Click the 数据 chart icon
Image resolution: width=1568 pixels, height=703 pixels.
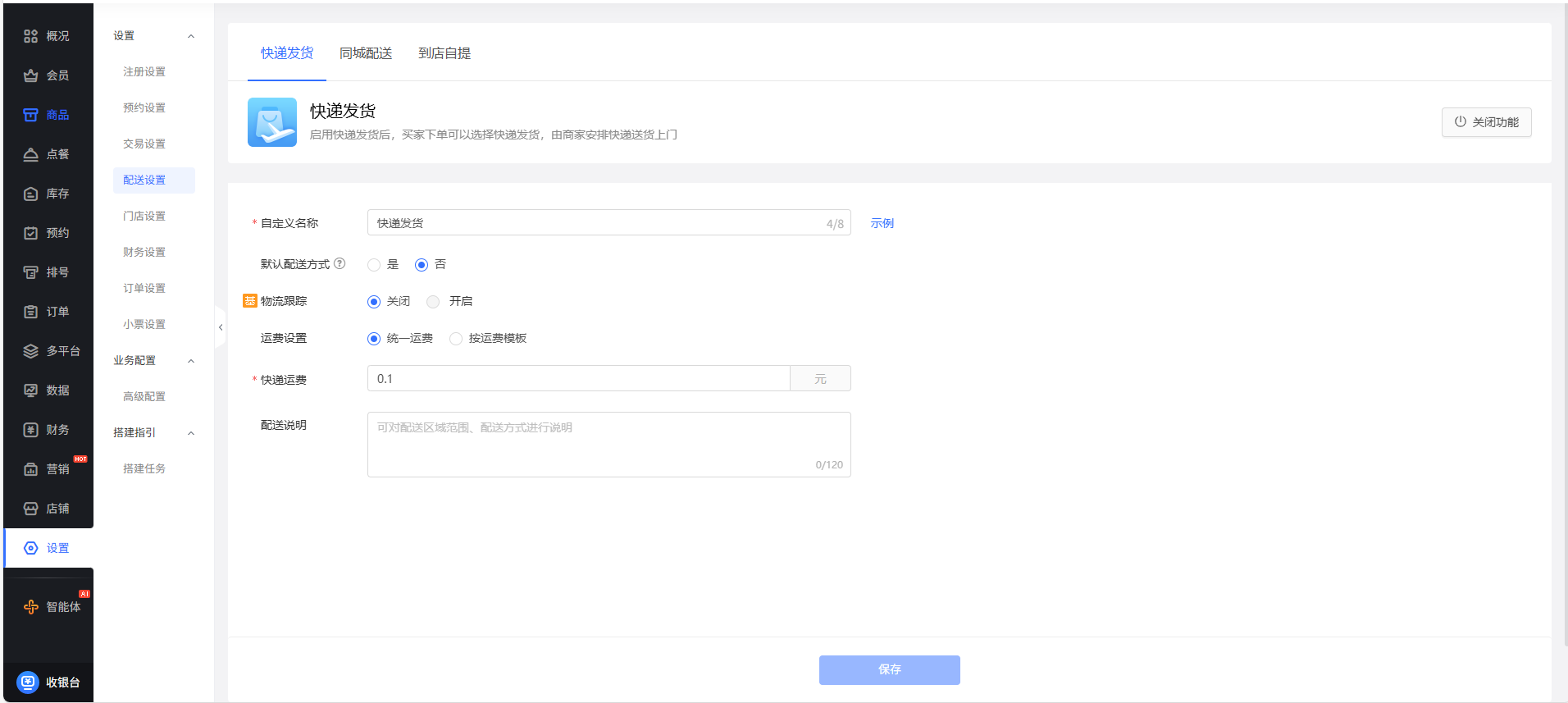pyautogui.click(x=30, y=390)
